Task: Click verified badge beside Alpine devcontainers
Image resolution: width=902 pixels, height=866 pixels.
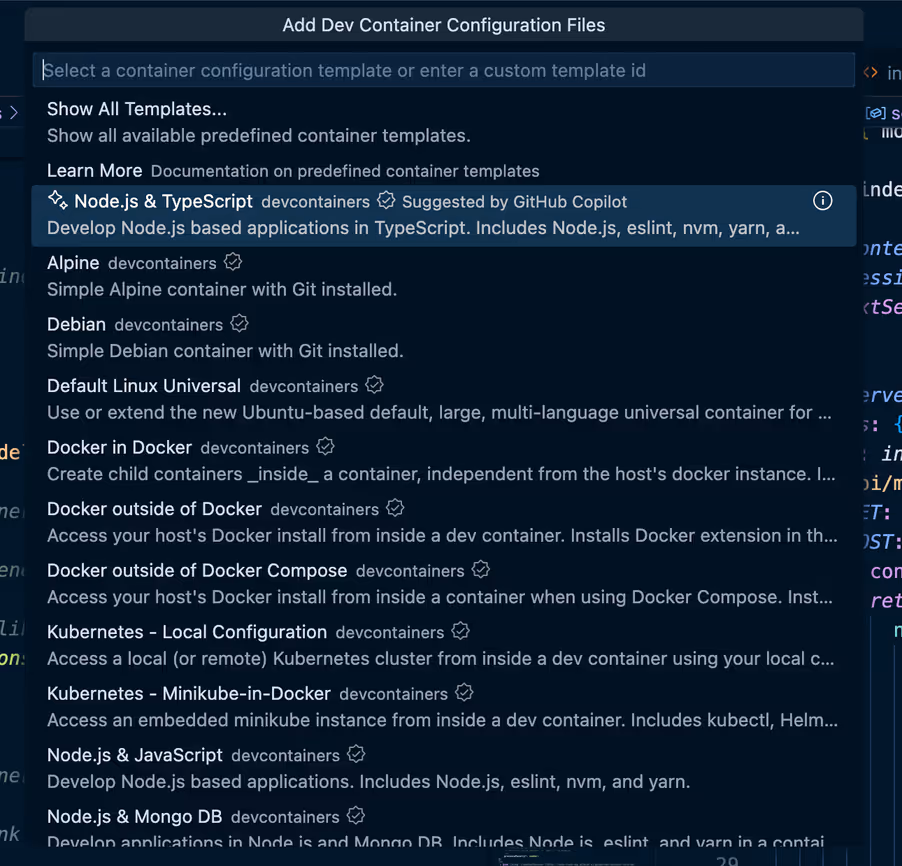Action: click(x=233, y=262)
